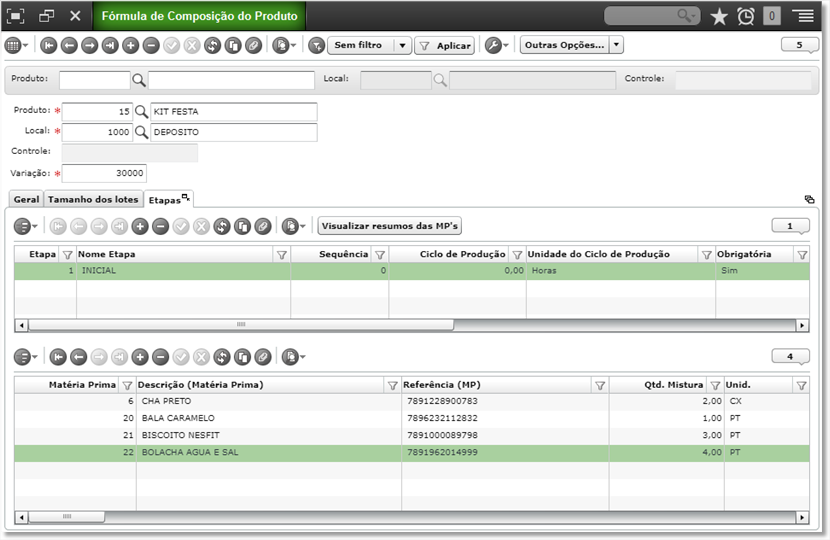Expand Outras Opções dropdown arrow
Image resolution: width=830 pixels, height=540 pixels.
pyautogui.click(x=616, y=45)
